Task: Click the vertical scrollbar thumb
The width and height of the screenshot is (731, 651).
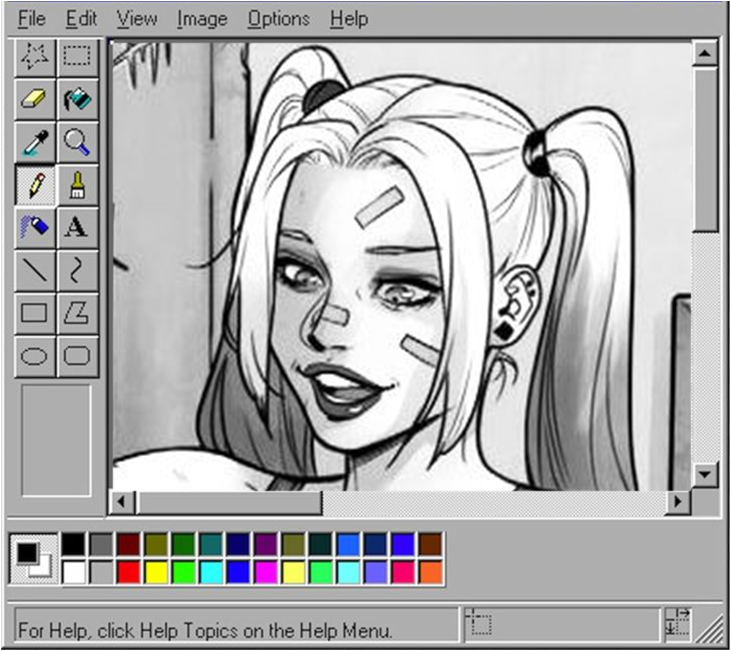Action: coord(705,149)
